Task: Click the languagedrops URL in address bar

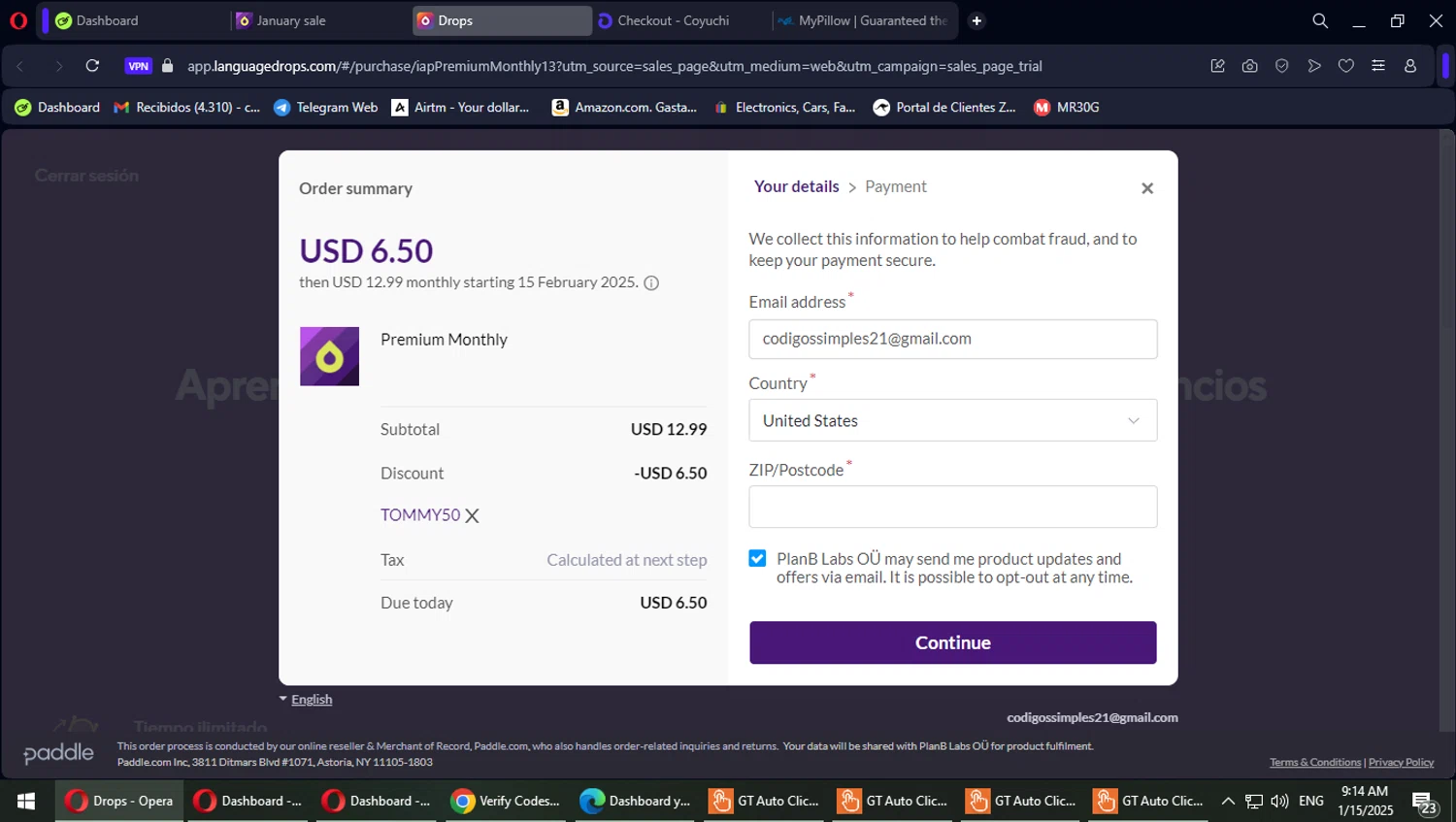Action: pyautogui.click(x=614, y=66)
